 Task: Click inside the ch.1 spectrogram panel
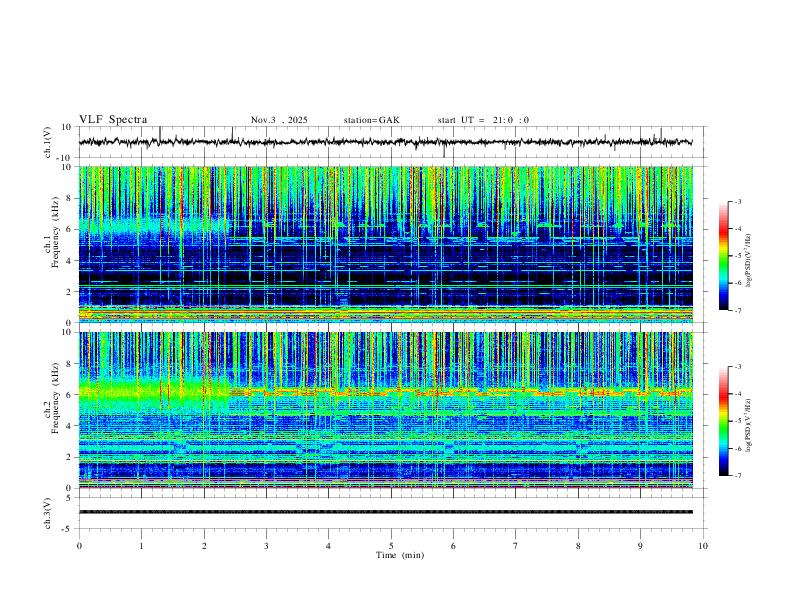pos(385,244)
